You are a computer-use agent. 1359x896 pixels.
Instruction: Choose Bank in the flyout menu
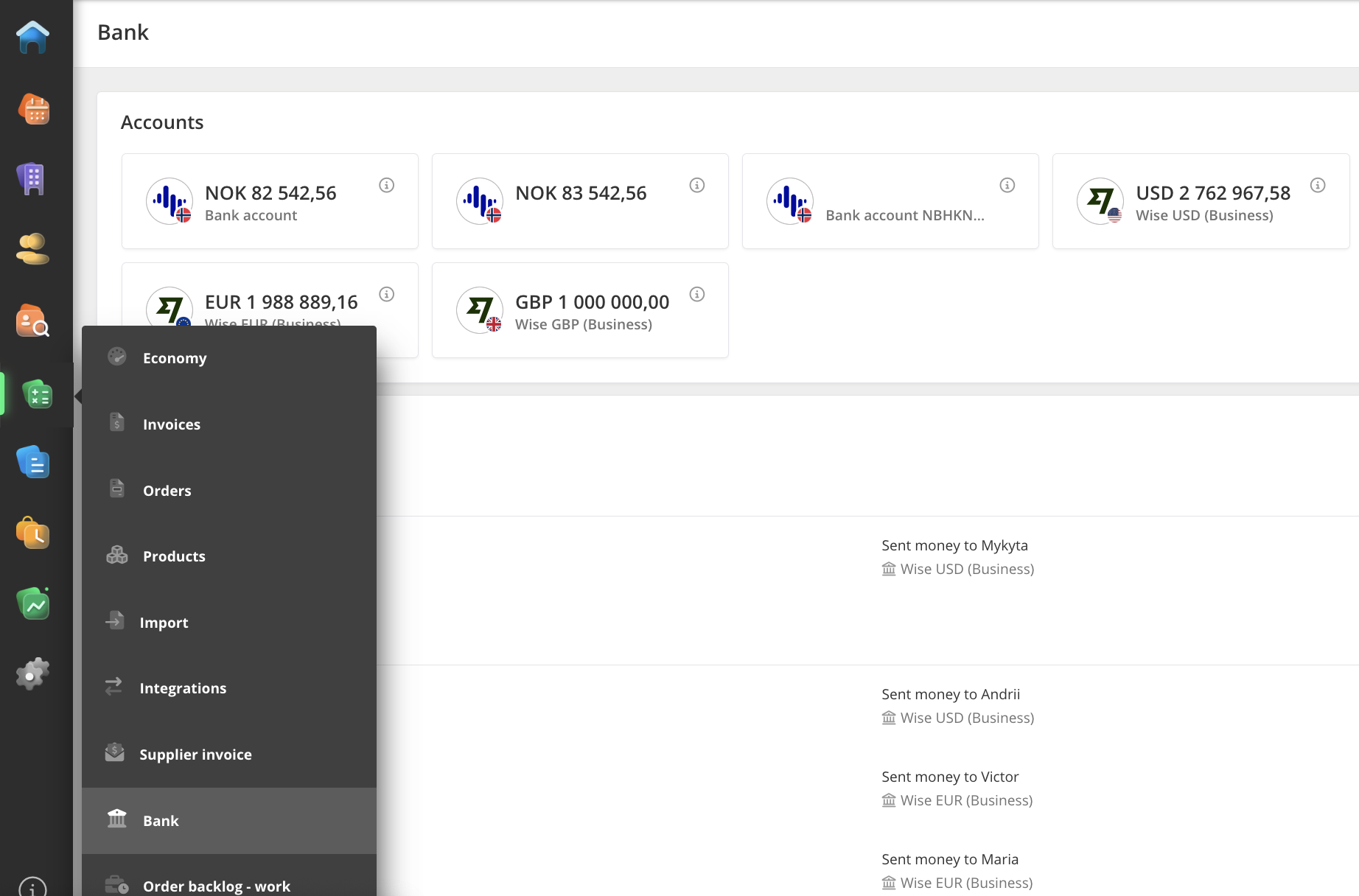point(161,821)
